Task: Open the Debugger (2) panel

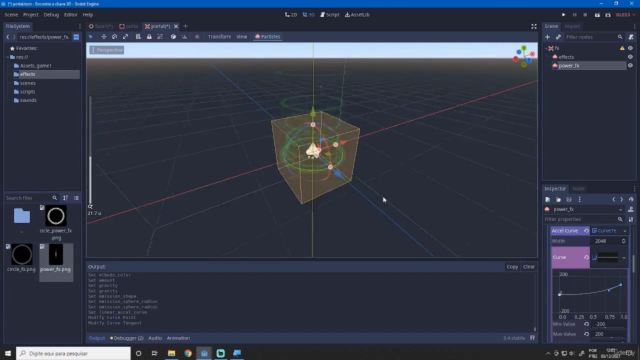Action: 127,338
